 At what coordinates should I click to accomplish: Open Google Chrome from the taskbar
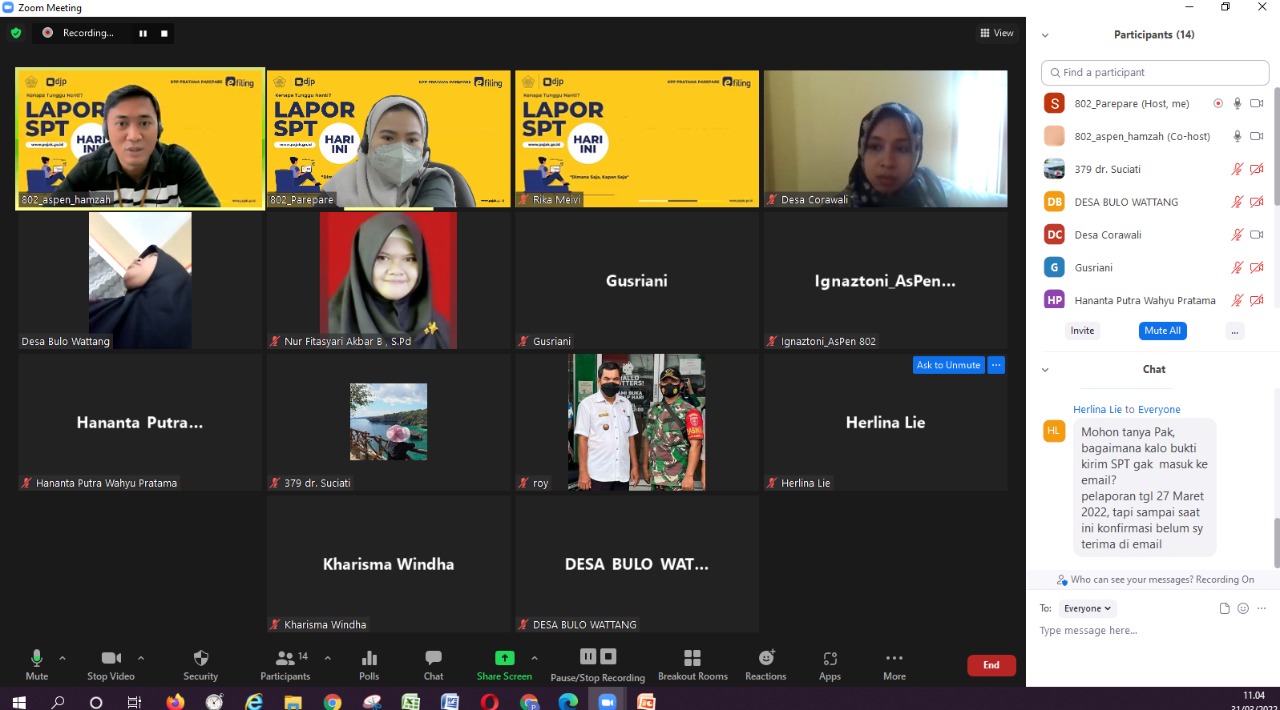(332, 702)
